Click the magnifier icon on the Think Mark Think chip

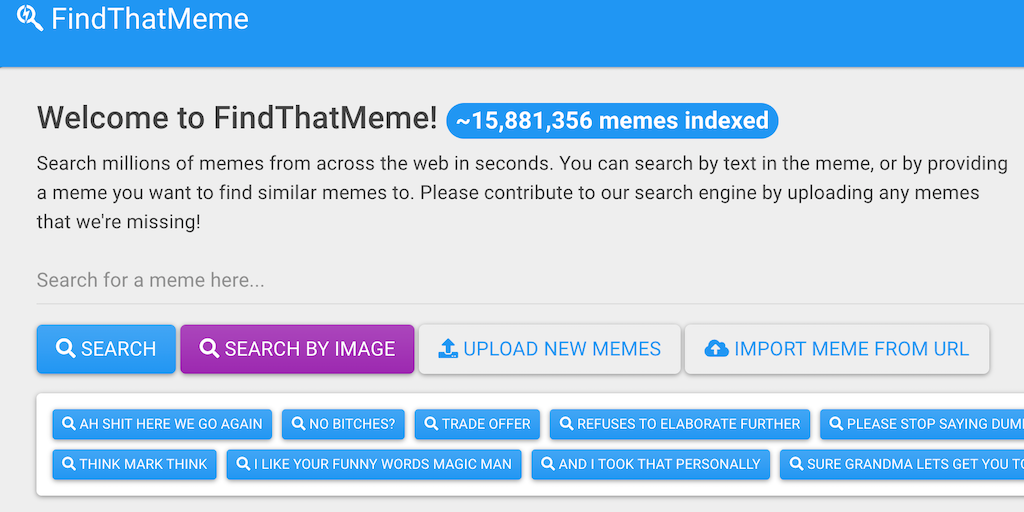[x=69, y=464]
